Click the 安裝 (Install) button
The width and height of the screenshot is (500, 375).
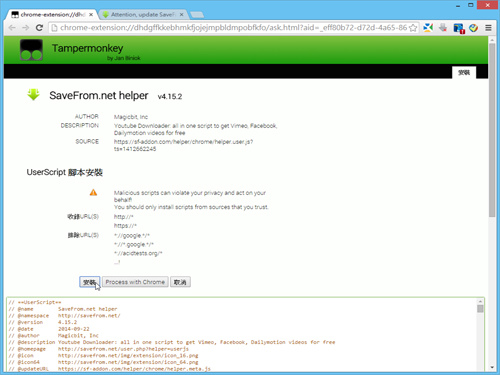[x=90, y=282]
